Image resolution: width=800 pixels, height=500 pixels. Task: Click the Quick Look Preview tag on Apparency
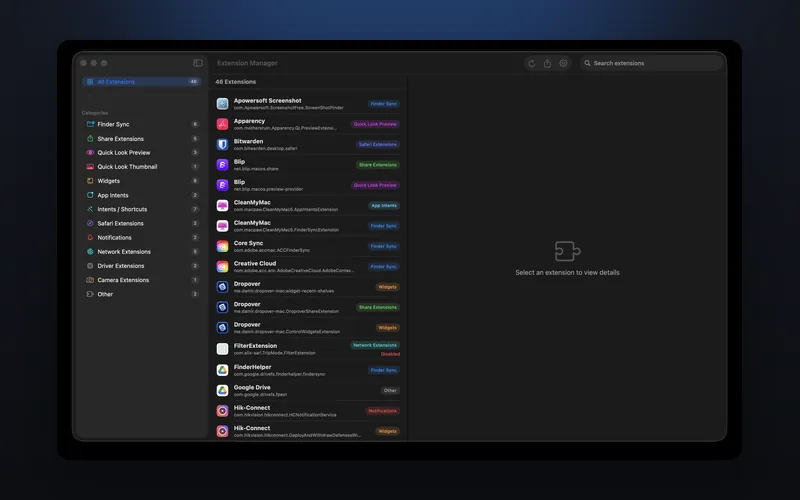click(x=375, y=124)
